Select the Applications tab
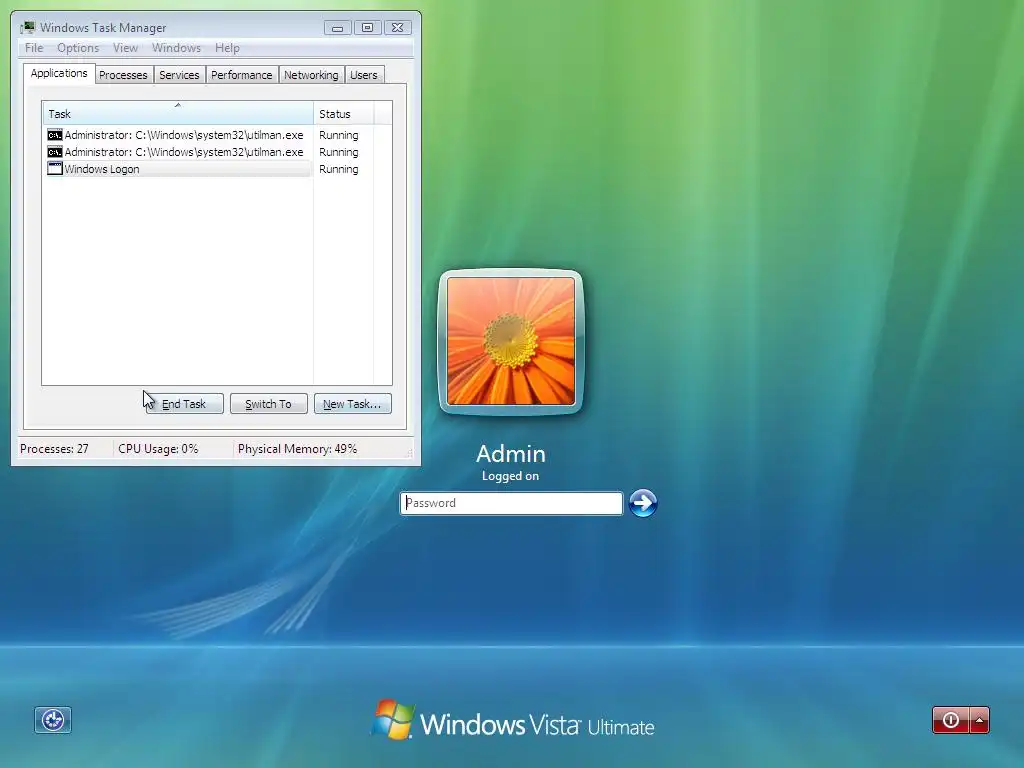The width and height of the screenshot is (1024, 768). (x=59, y=73)
